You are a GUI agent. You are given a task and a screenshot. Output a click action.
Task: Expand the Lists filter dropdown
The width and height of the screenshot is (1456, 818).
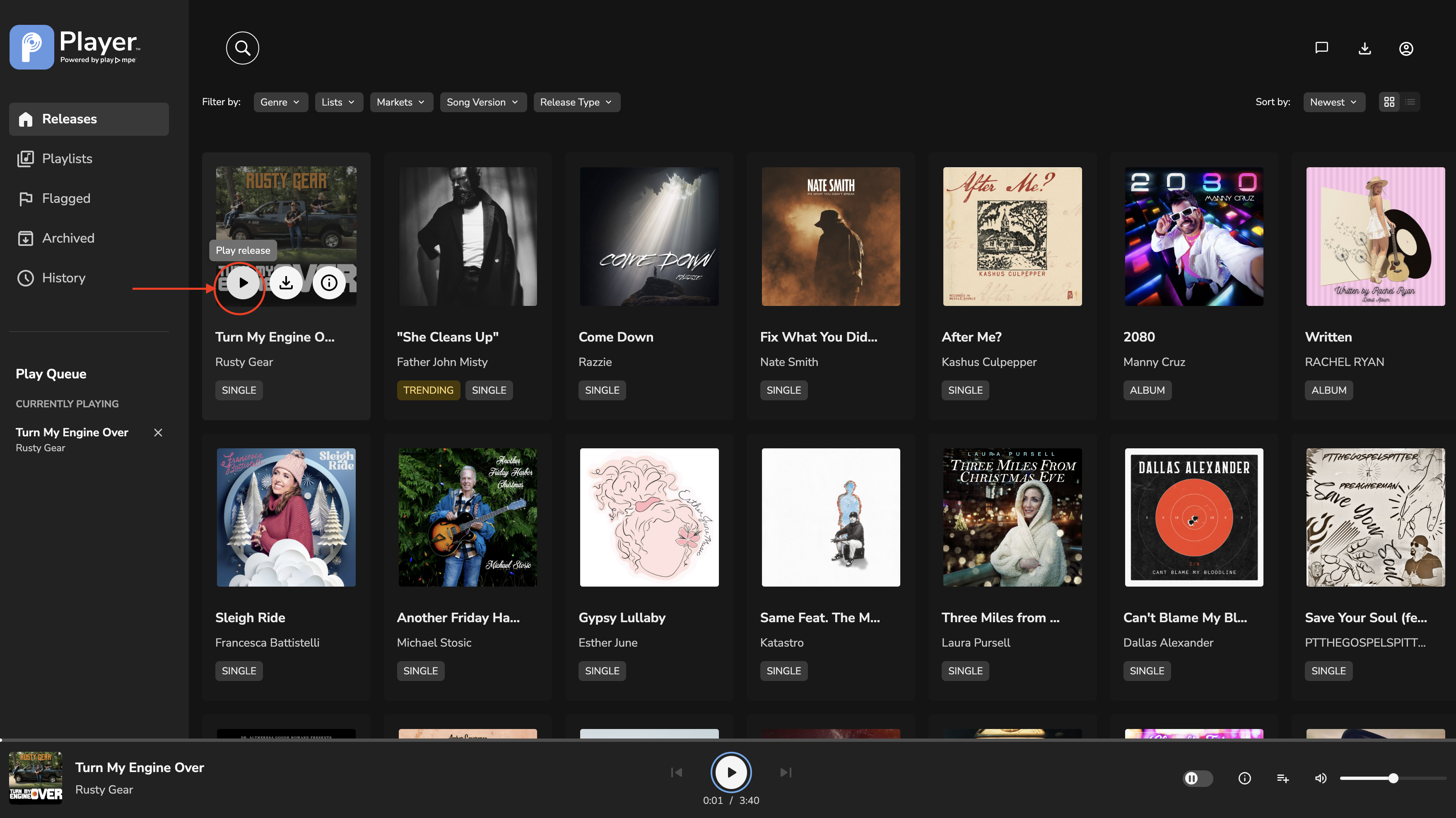(x=339, y=102)
